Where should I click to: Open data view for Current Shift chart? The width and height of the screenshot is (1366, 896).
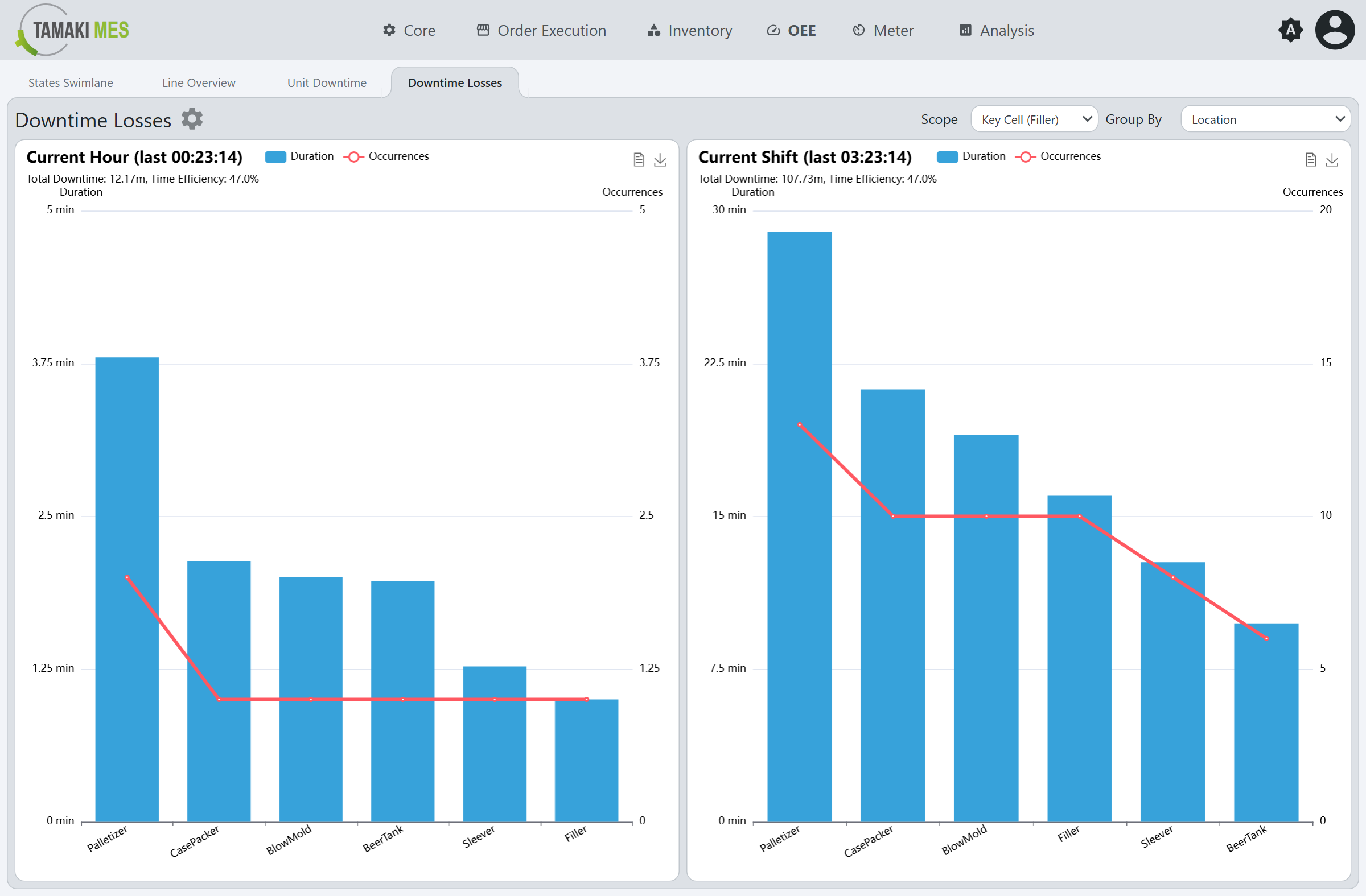click(x=1311, y=159)
